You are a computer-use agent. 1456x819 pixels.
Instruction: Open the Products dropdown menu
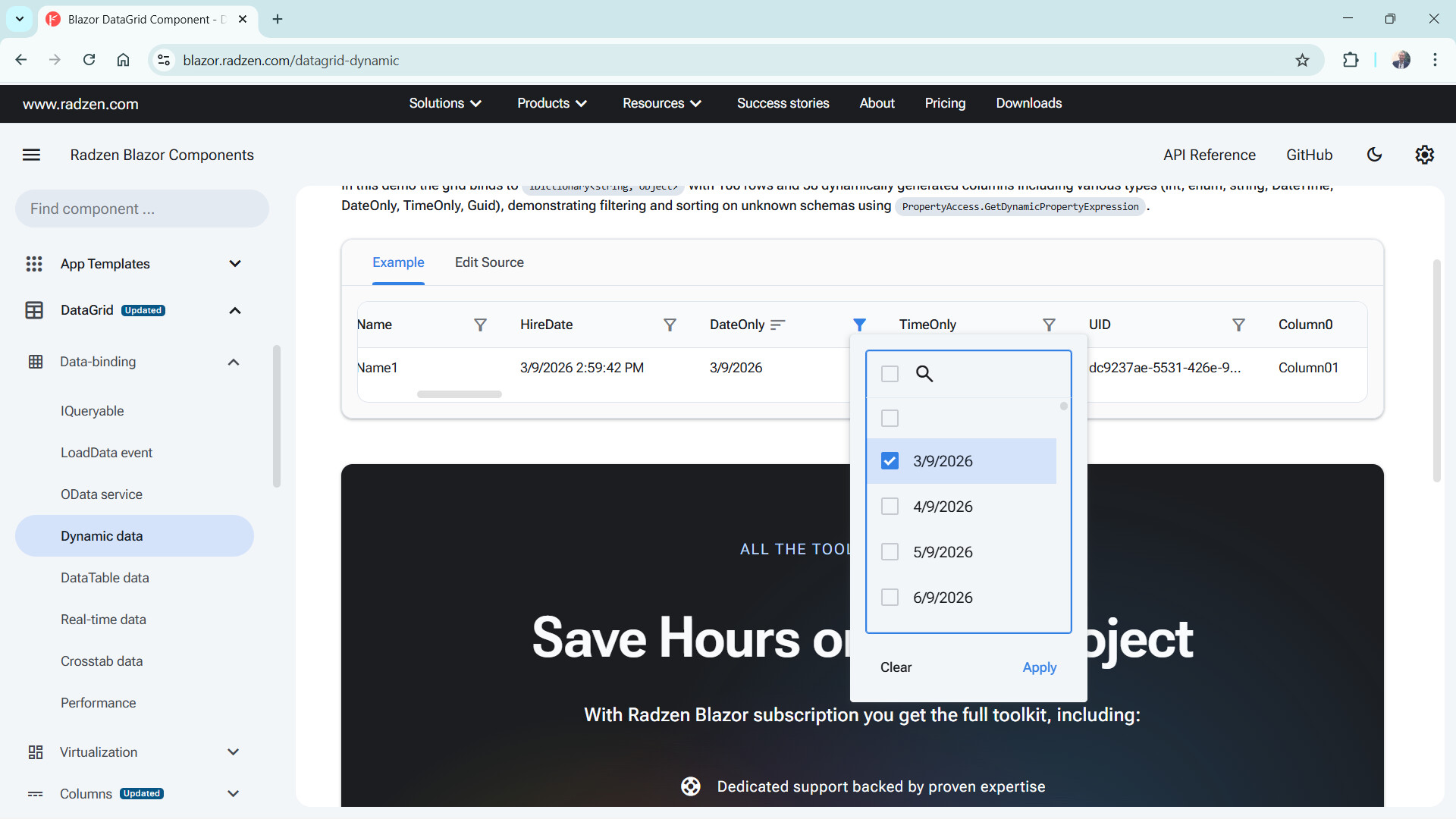click(551, 103)
